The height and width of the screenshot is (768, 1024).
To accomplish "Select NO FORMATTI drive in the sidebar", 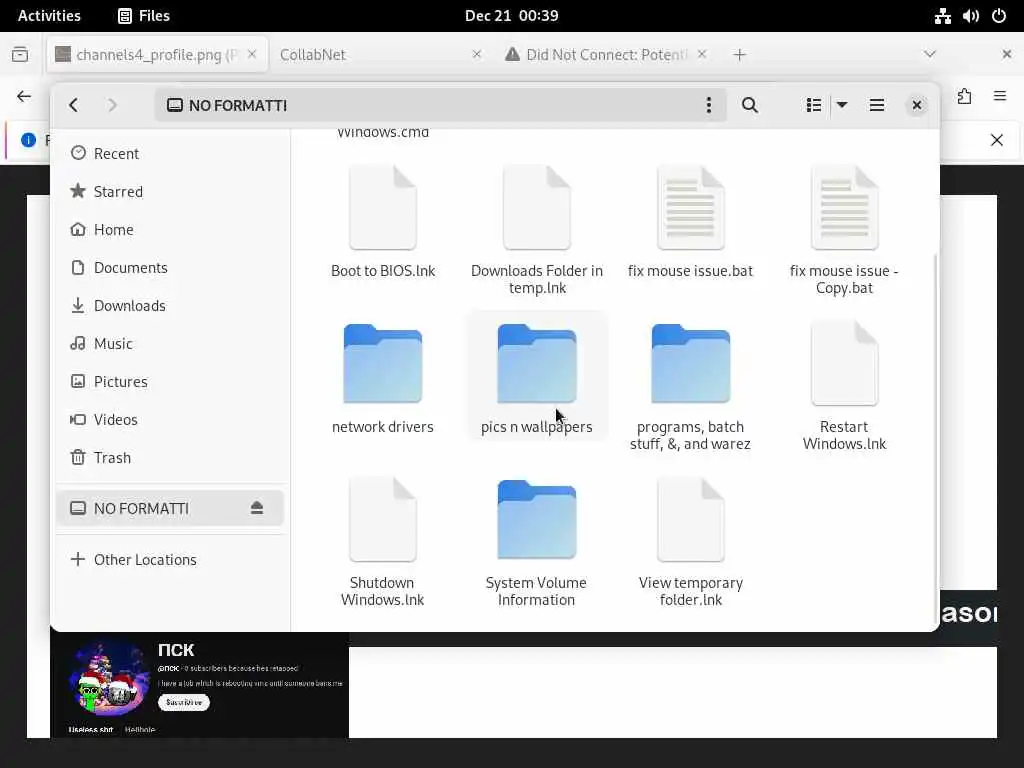I will (x=170, y=508).
